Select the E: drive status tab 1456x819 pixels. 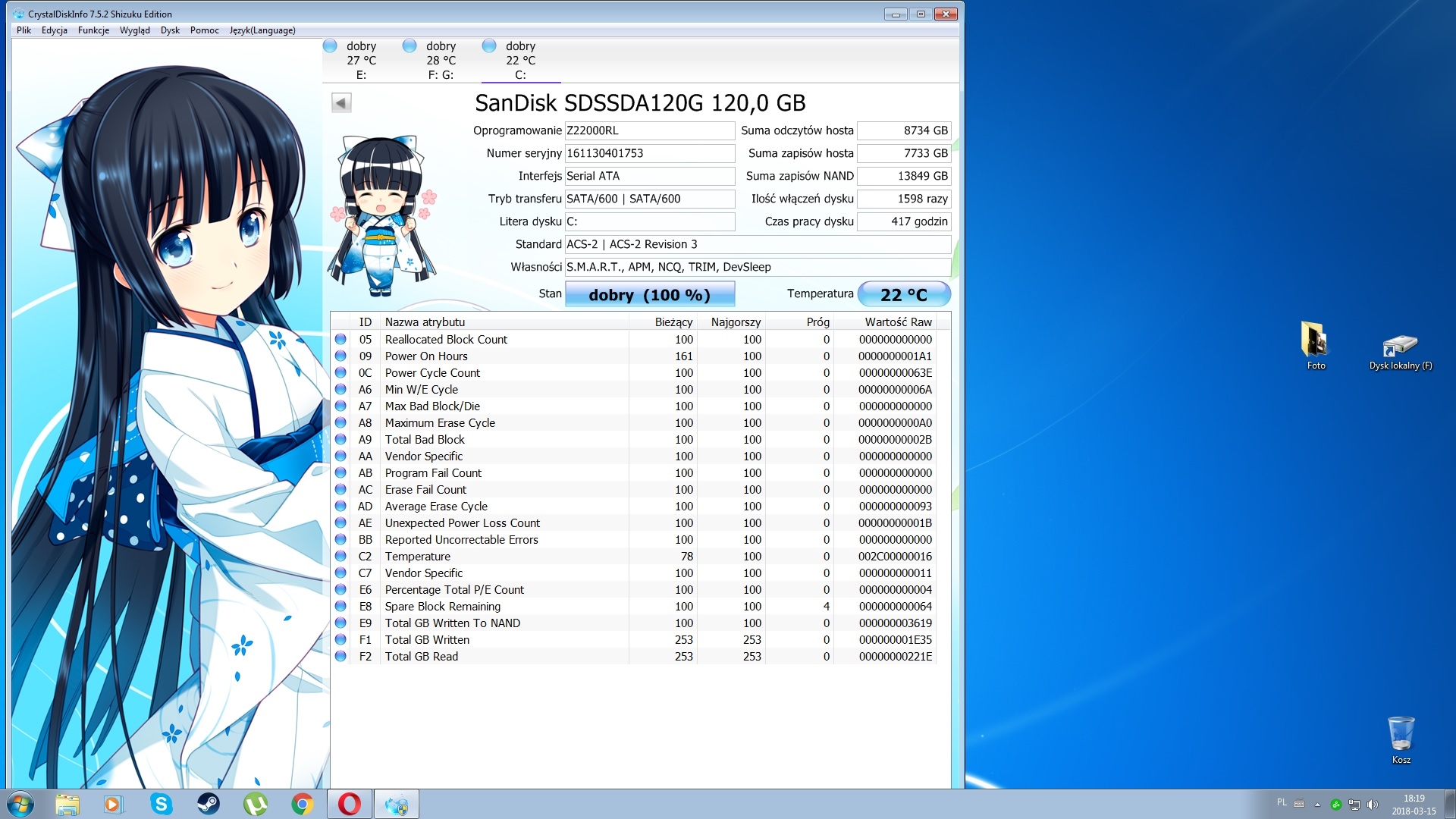point(361,60)
